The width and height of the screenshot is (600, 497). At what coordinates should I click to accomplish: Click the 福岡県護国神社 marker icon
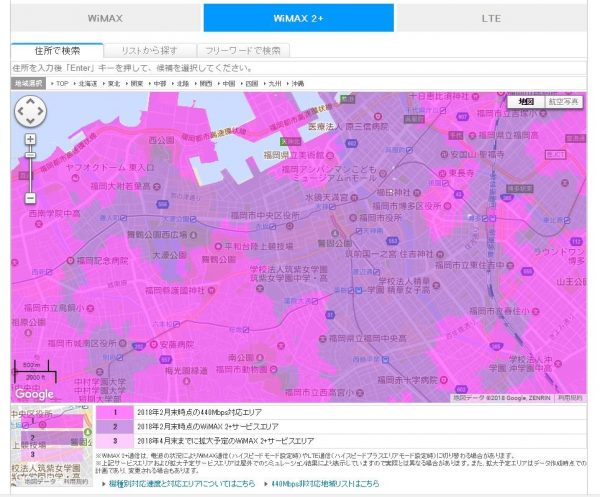click(211, 291)
